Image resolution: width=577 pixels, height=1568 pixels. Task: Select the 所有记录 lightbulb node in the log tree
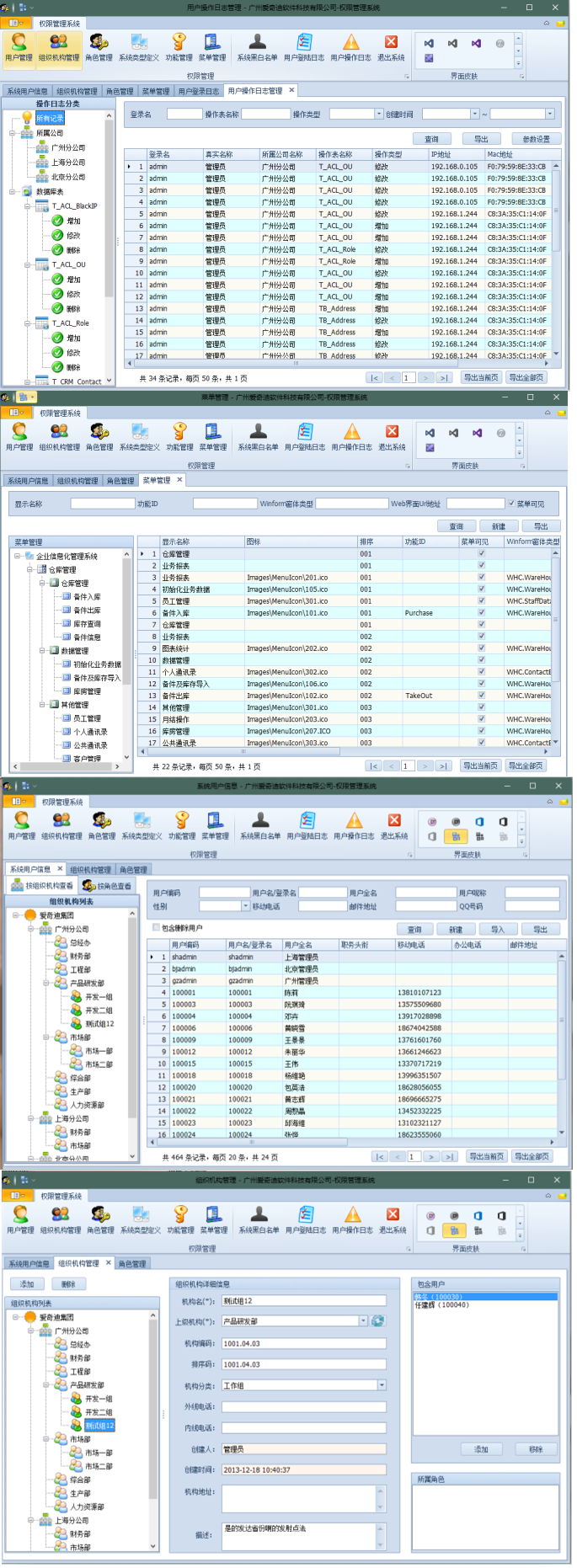tap(44, 118)
